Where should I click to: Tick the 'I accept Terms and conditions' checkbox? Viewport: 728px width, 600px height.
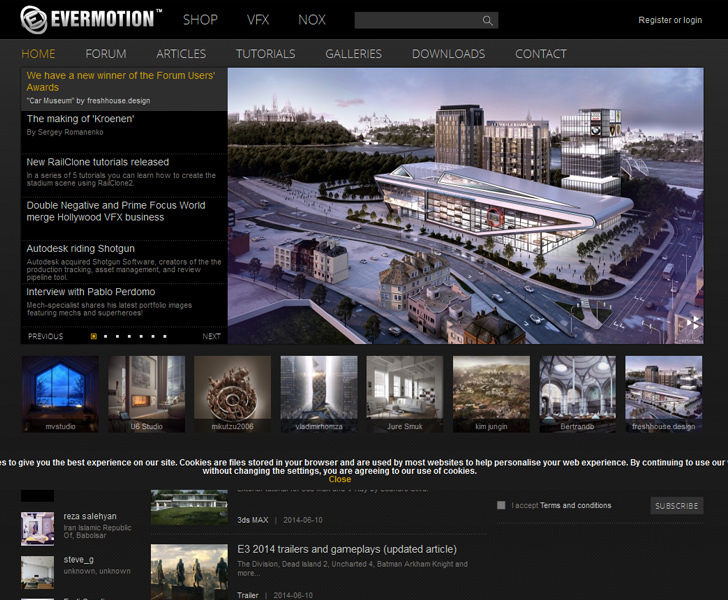pyautogui.click(x=501, y=505)
